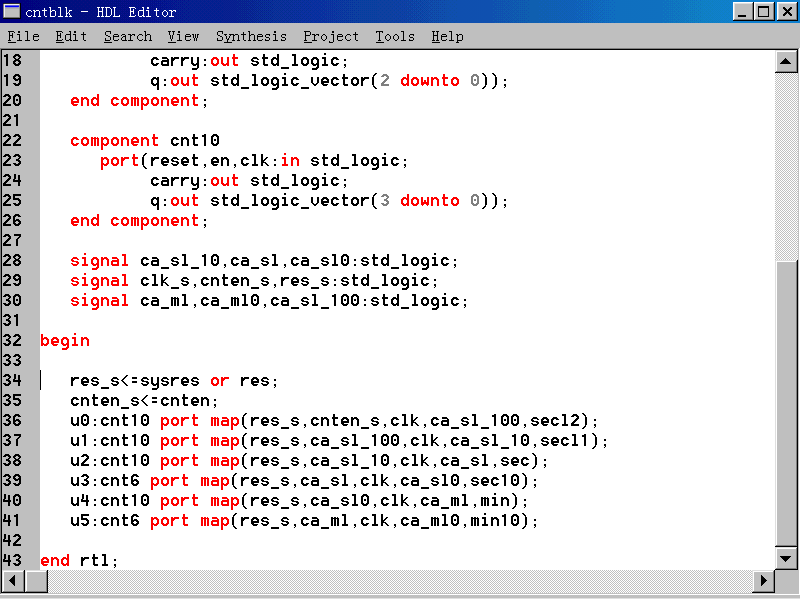Open the Edit menu
The height and width of the screenshot is (600, 800).
71,37
